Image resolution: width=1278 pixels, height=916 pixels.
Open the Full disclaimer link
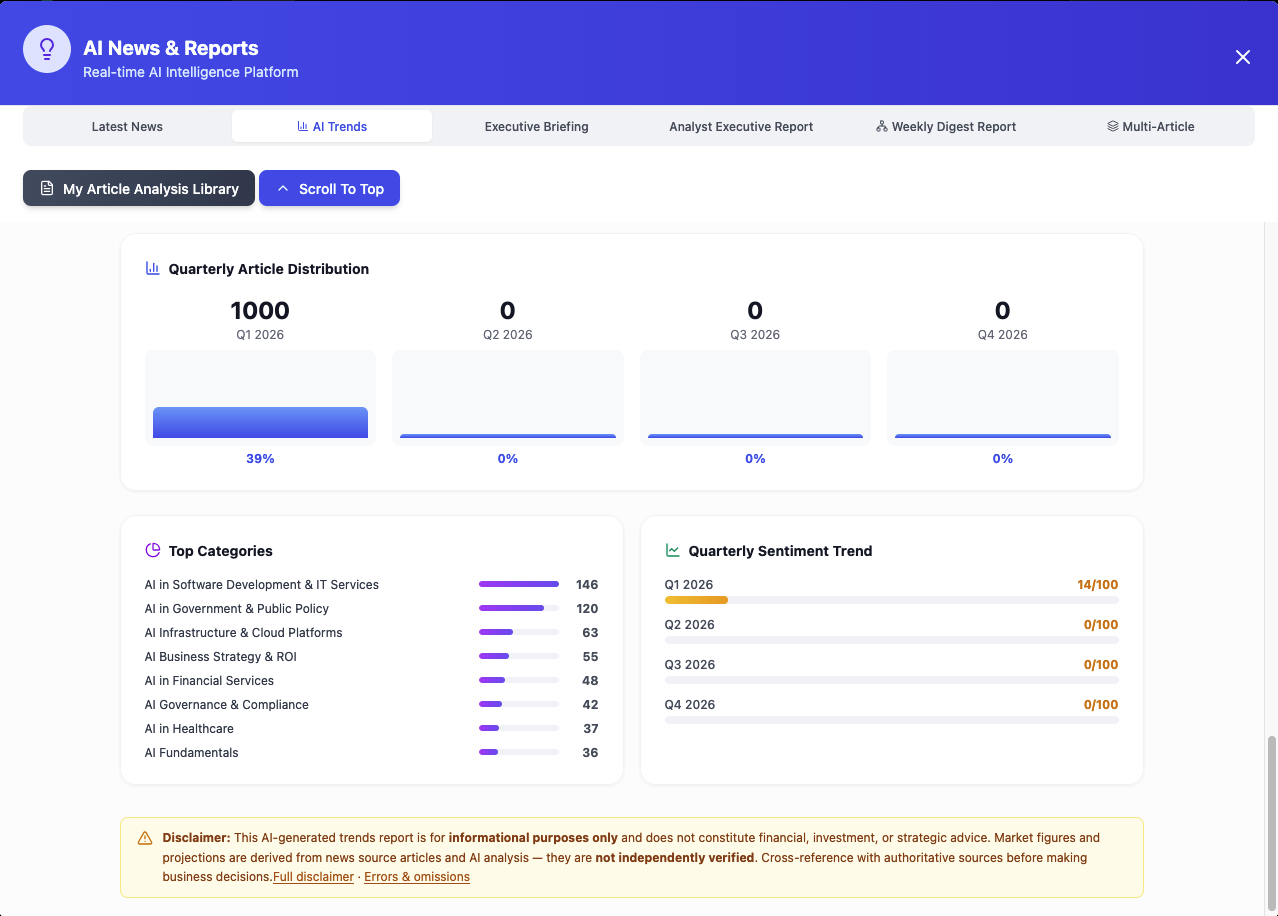313,877
